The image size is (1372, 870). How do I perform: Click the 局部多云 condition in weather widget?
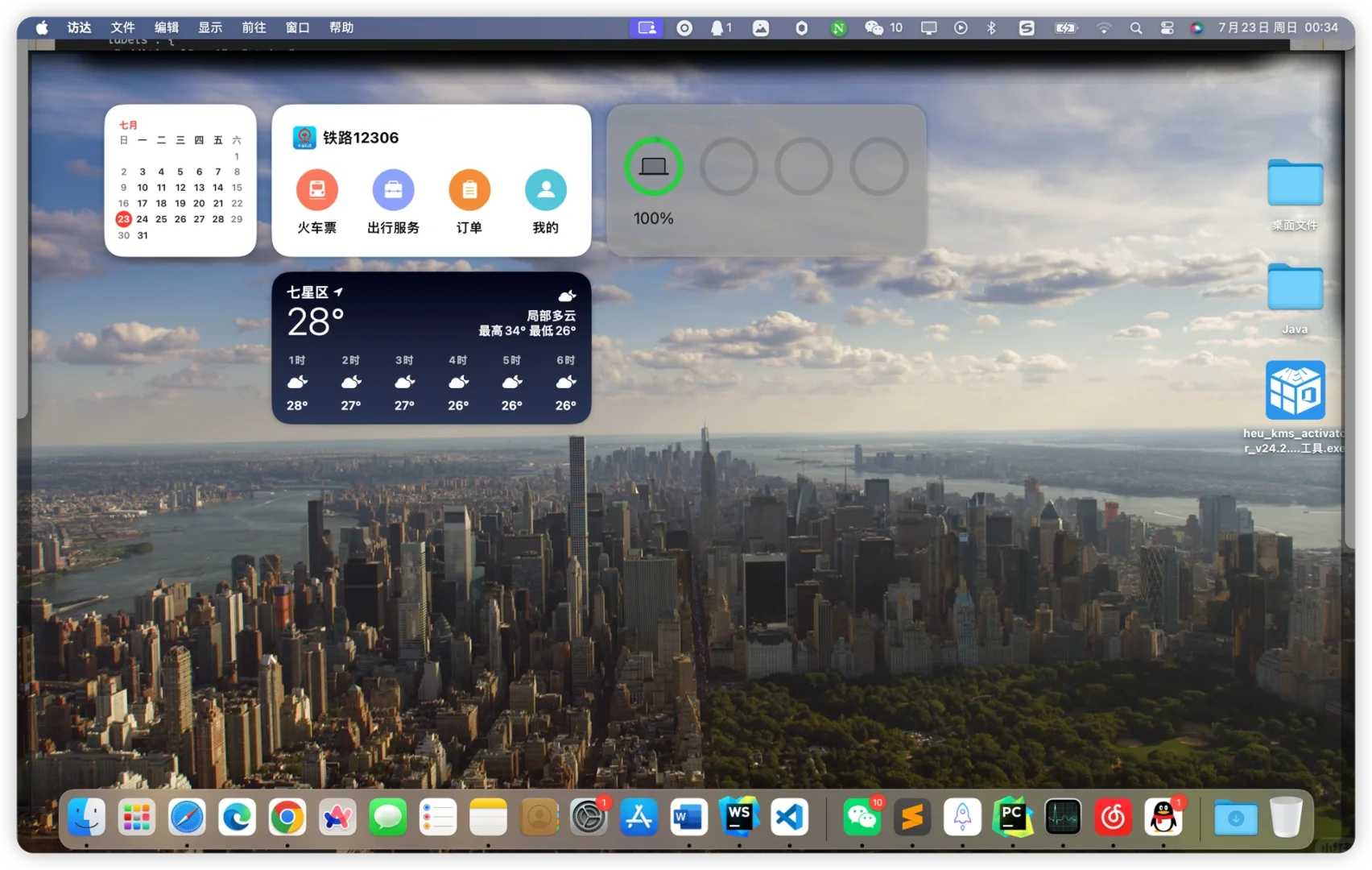click(552, 315)
